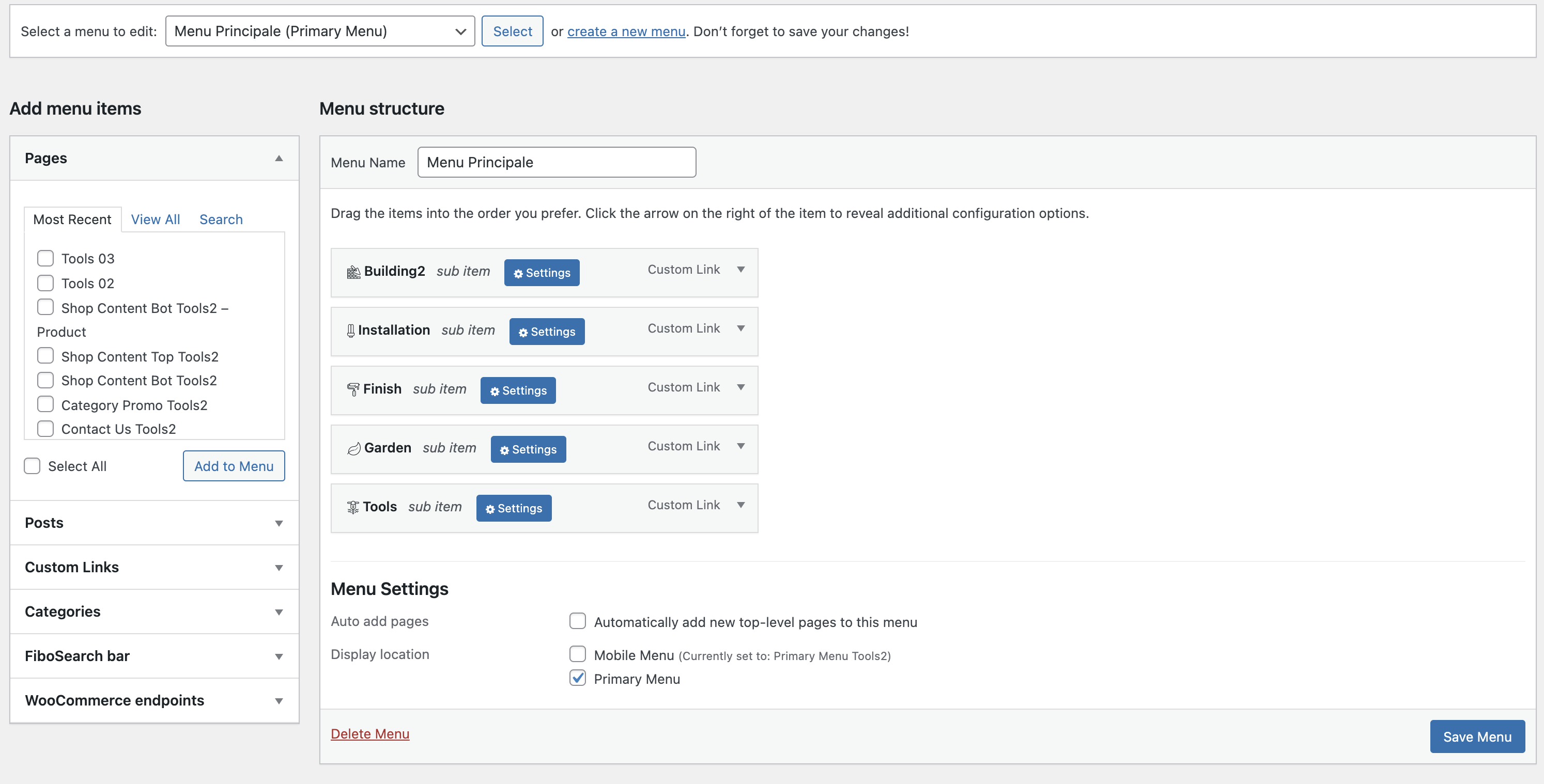Enable Mobile Menu display location

(578, 654)
